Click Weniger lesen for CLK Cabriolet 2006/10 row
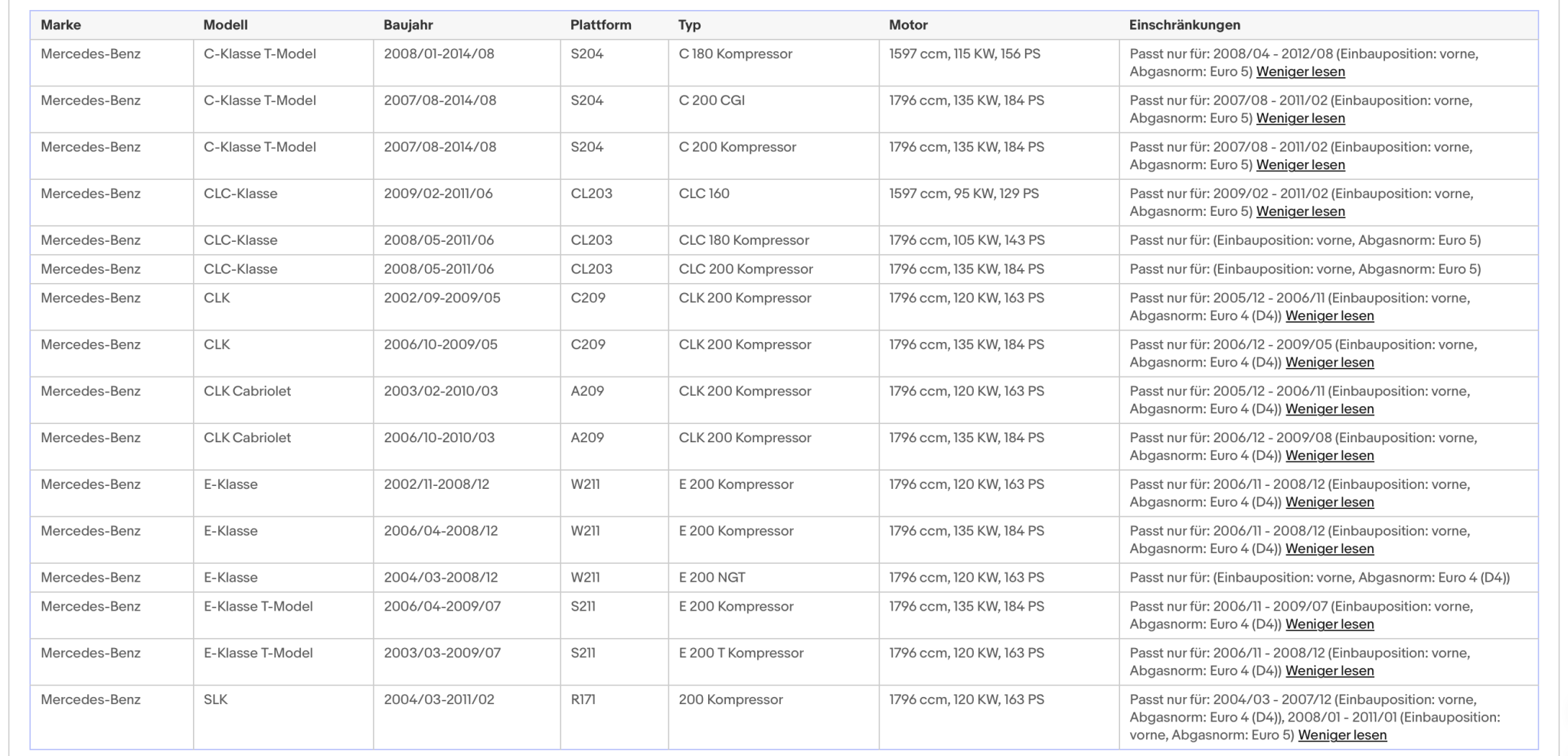The width and height of the screenshot is (1568, 756). (1329, 456)
